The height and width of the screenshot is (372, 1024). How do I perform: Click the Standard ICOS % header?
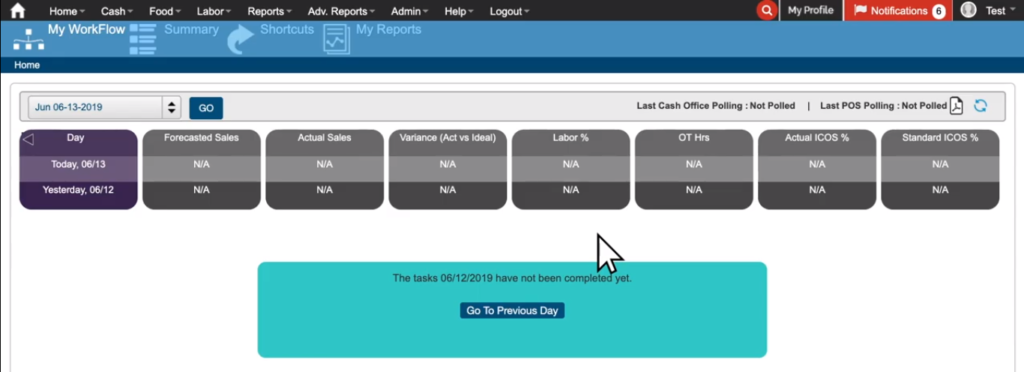(x=940, y=138)
